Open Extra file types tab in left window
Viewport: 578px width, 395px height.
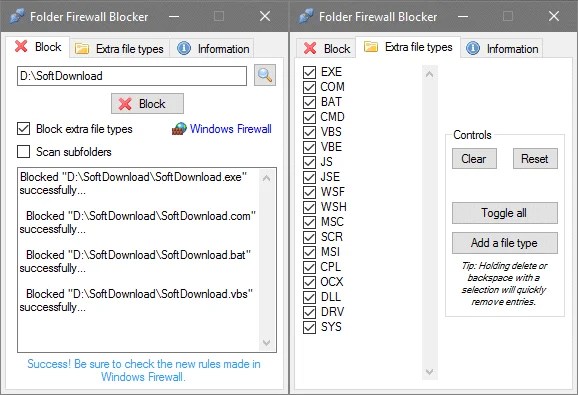[x=119, y=48]
